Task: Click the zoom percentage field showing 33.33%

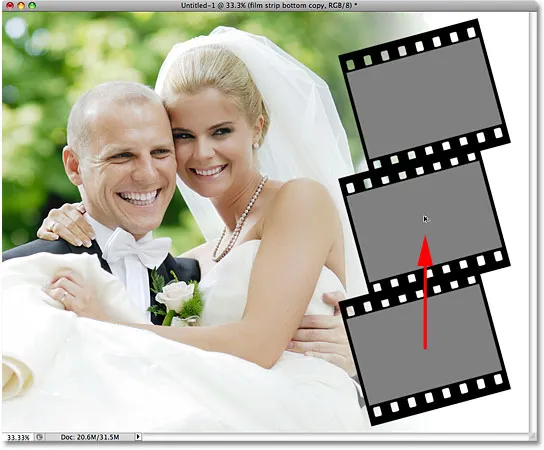Action: click(18, 437)
